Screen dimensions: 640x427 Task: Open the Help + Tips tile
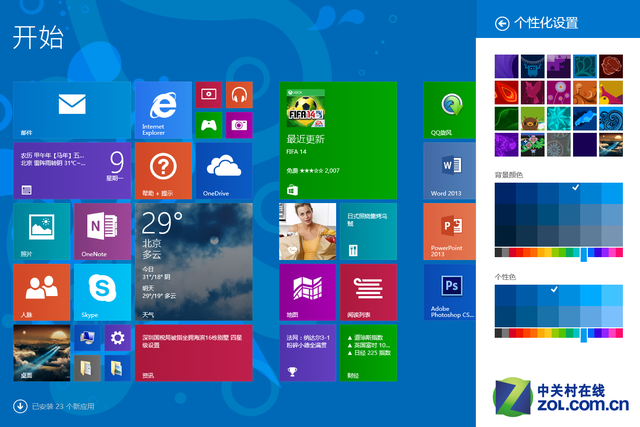[163, 171]
